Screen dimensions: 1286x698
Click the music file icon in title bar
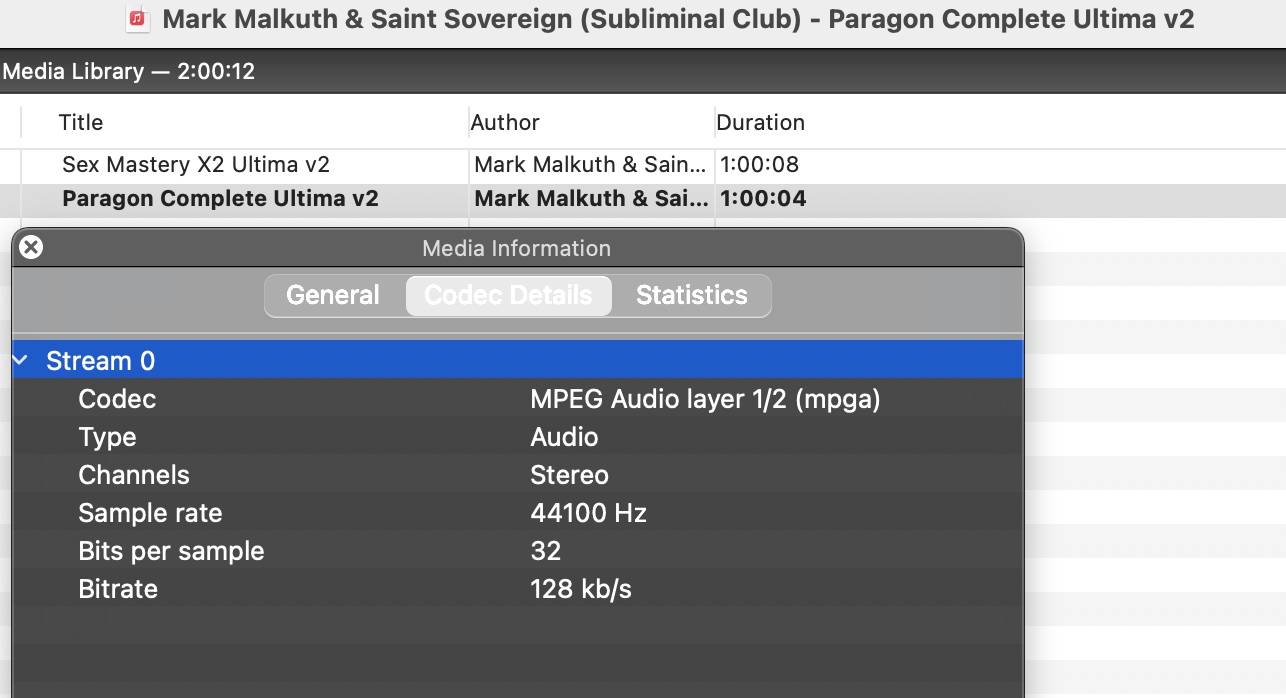[139, 19]
